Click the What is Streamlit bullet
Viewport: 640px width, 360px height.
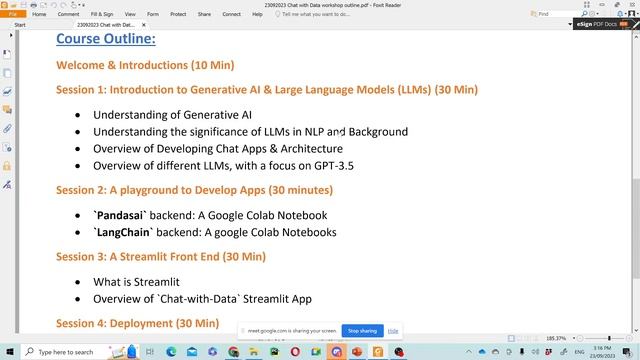point(136,282)
